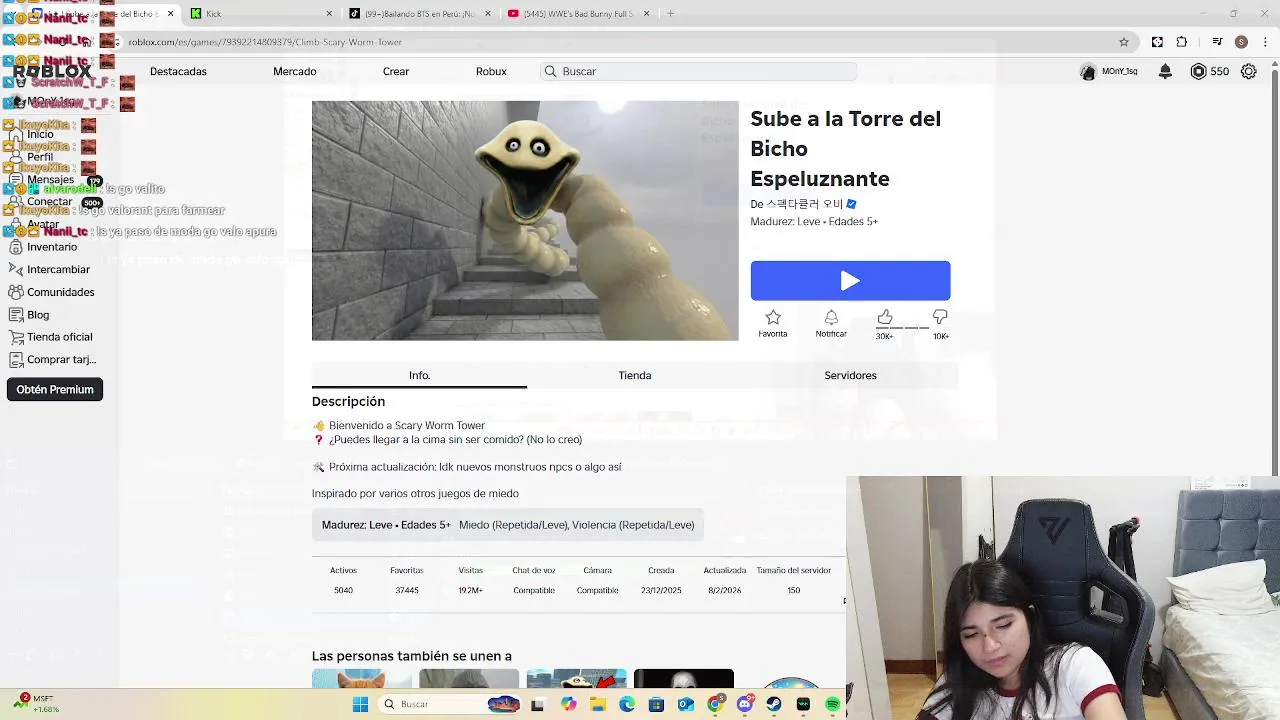The width and height of the screenshot is (1280, 720).
Task: Open Microsoft Store from the taskbar
Action: (656, 704)
